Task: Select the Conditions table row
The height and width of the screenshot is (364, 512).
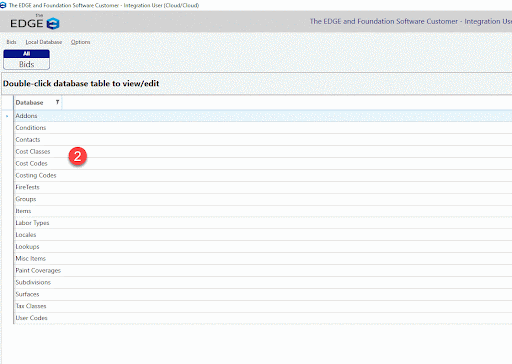Action: point(263,128)
